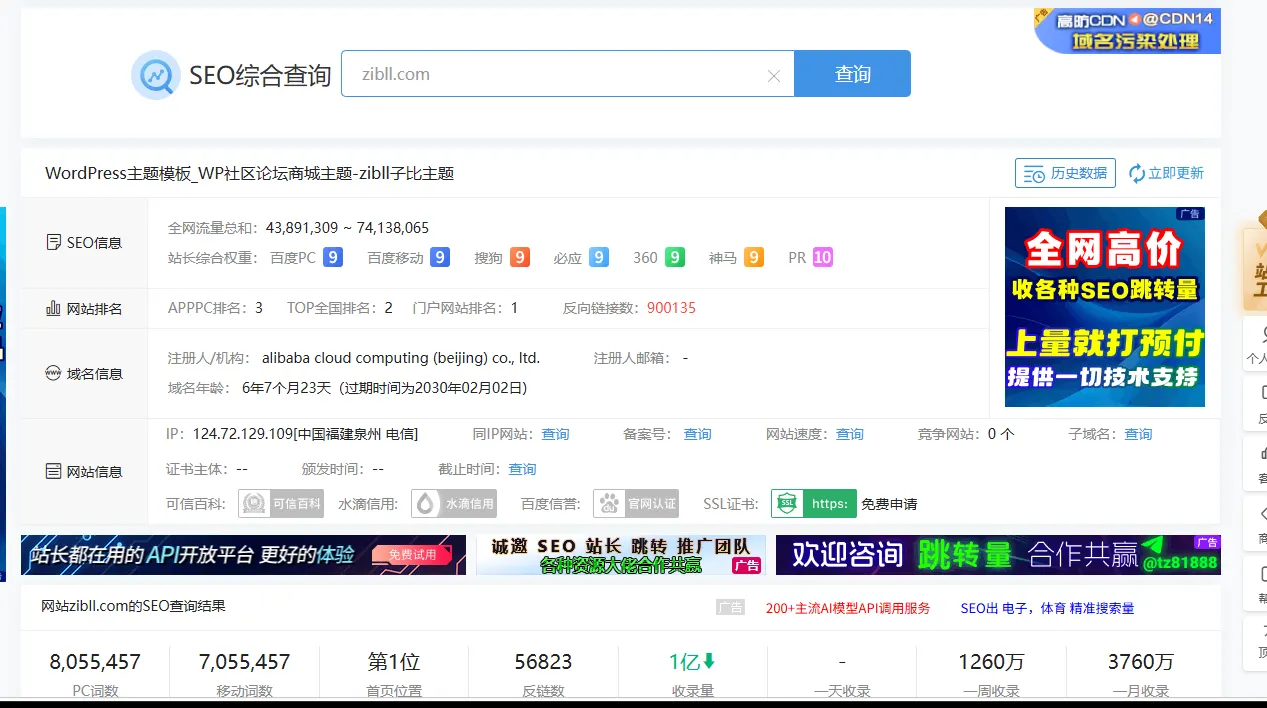The height and width of the screenshot is (708, 1267).
Task: Click TOP全国排名 2 text
Action: point(340,308)
